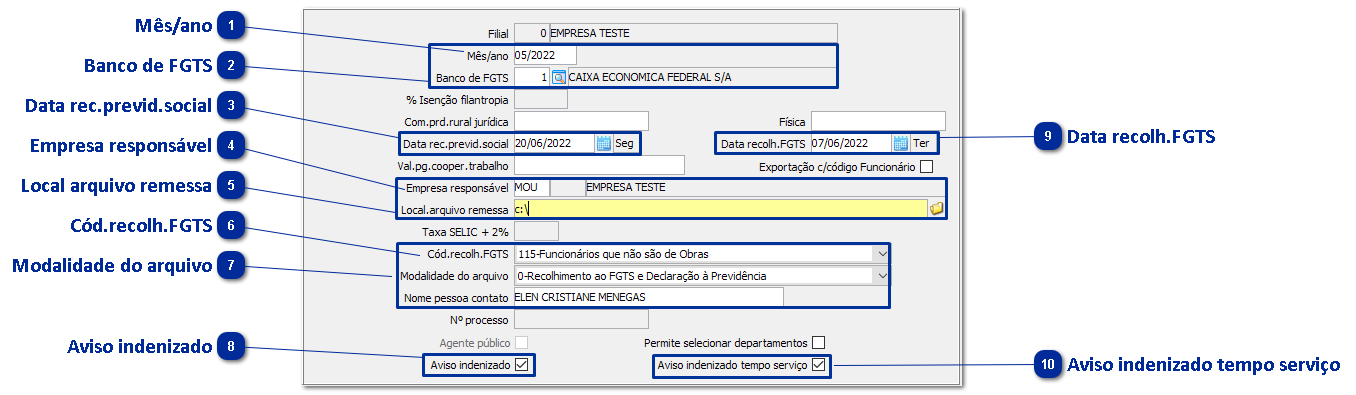The image size is (1356, 395).
Task: Click Empresa responsável code field MOU
Action: [531, 187]
